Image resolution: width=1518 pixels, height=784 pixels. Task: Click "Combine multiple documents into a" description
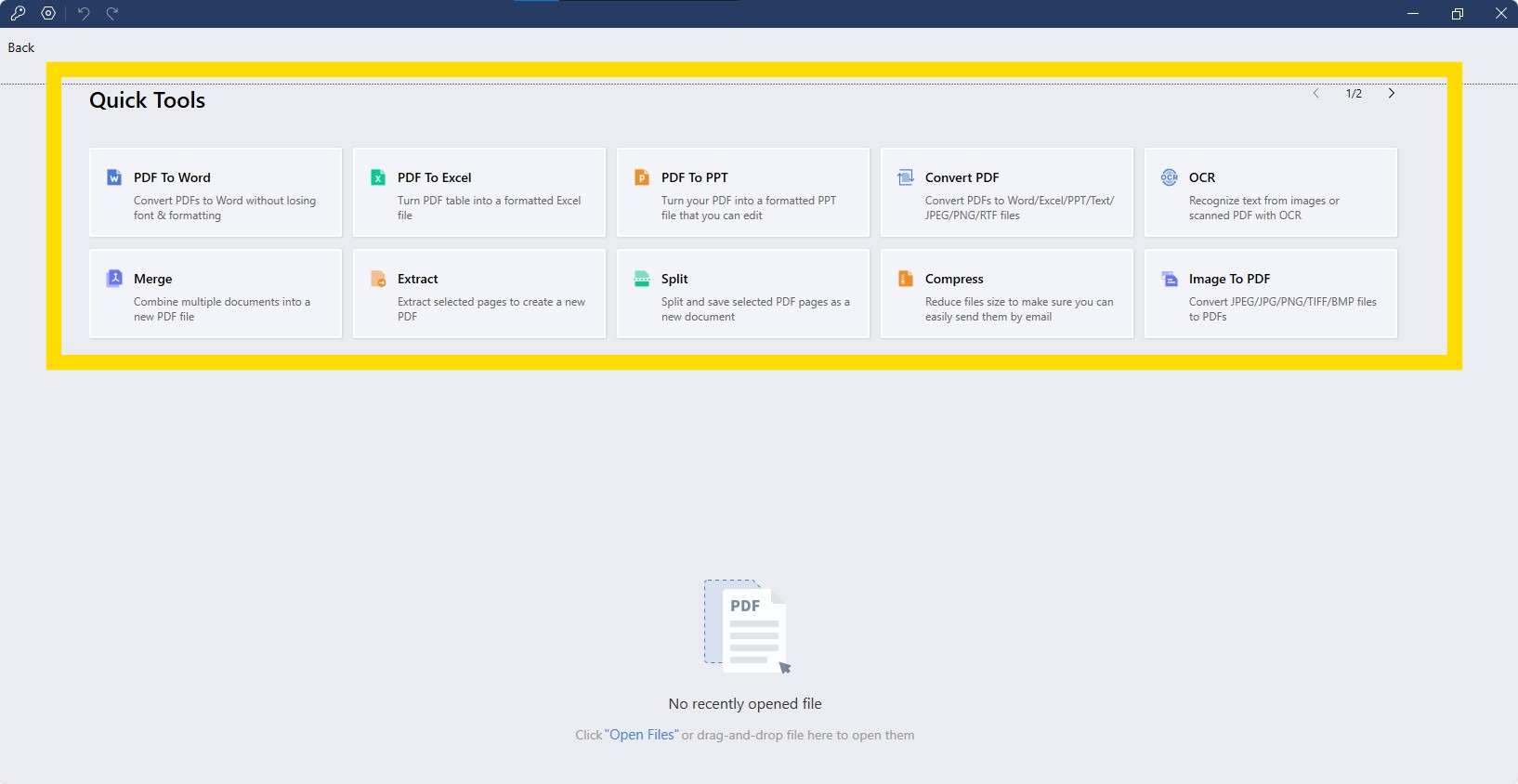click(x=222, y=302)
